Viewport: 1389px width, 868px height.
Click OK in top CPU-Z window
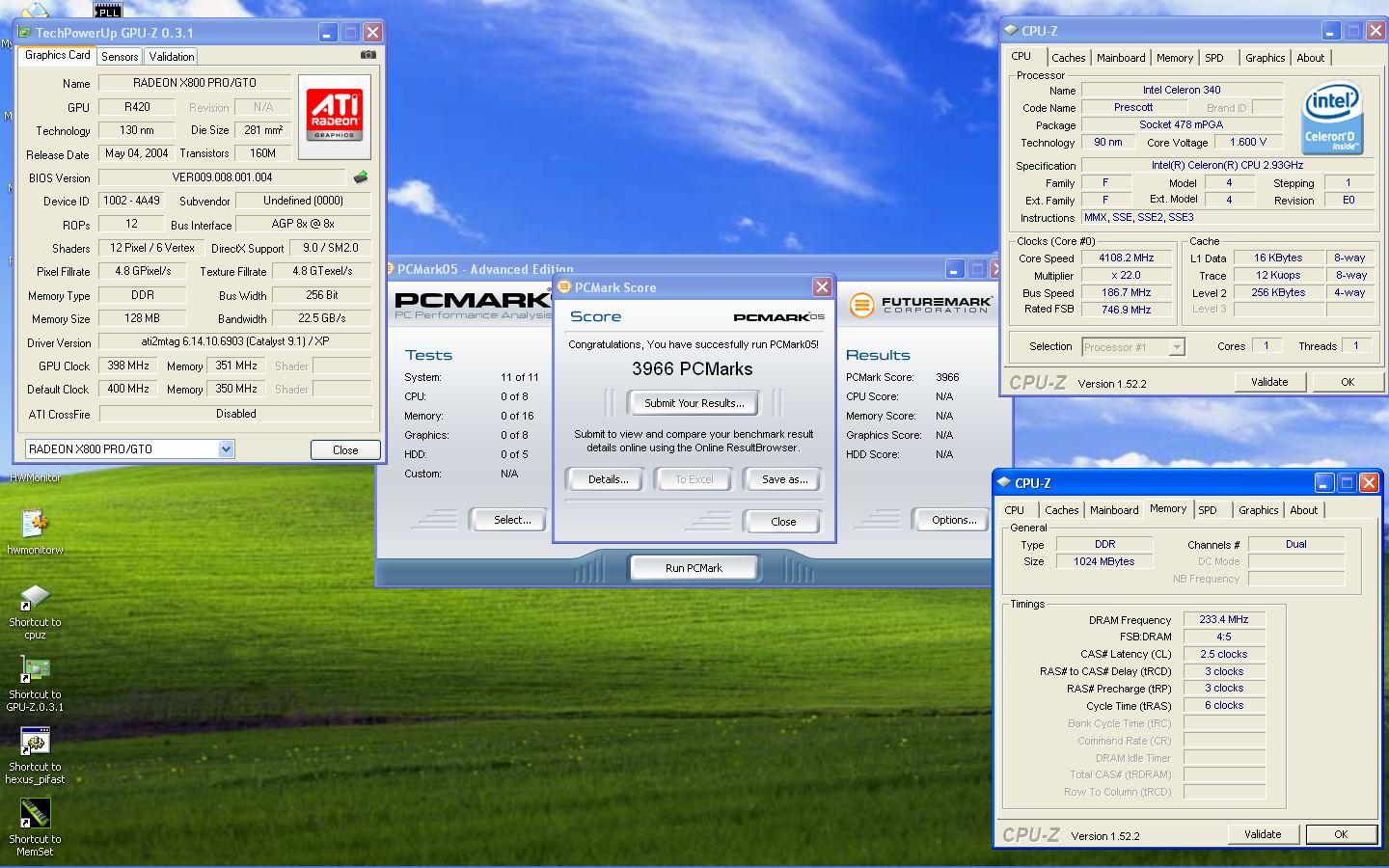click(x=1348, y=382)
